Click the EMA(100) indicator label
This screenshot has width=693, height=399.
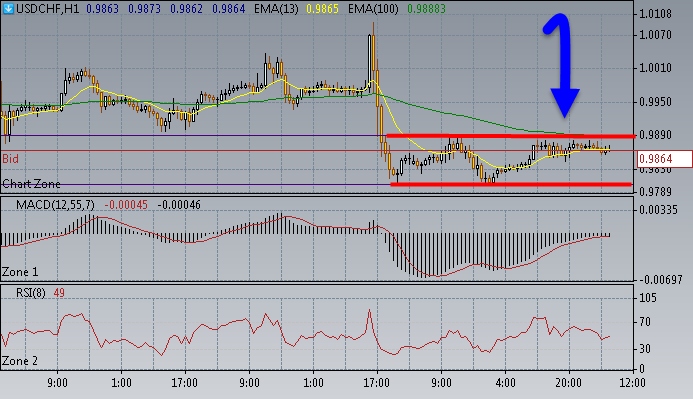click(x=373, y=8)
